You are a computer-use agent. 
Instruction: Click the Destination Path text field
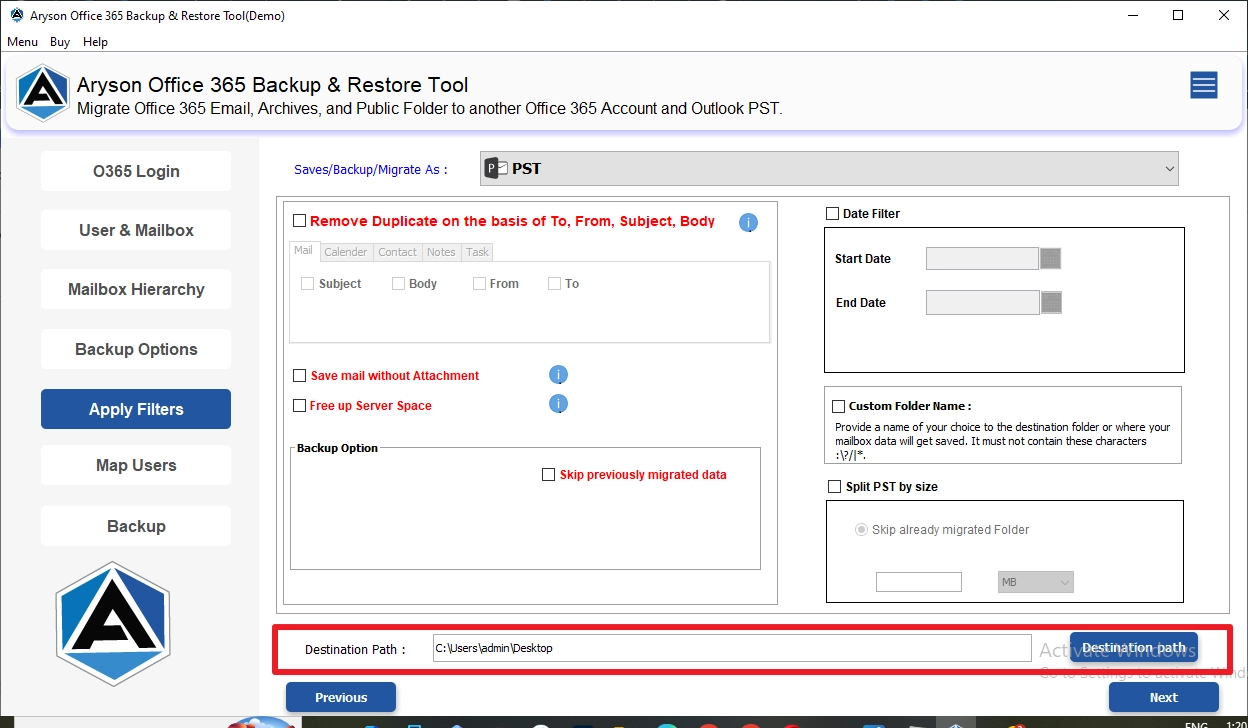[732, 648]
